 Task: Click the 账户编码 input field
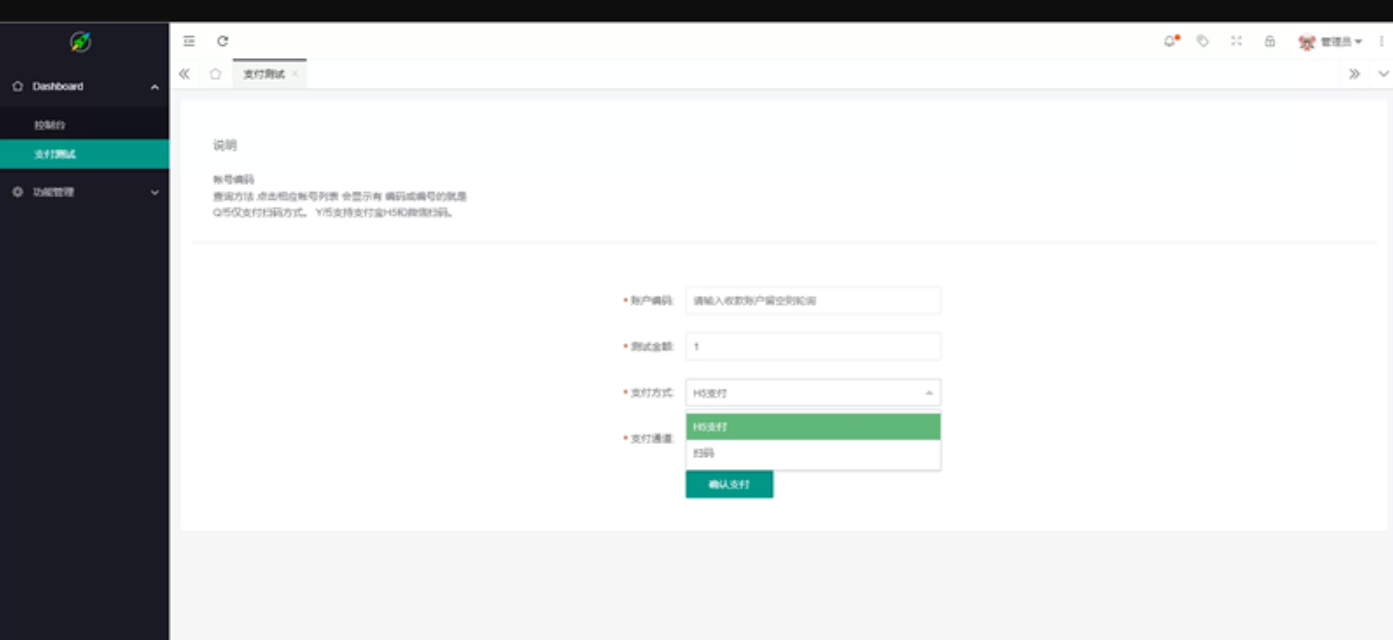[812, 300]
